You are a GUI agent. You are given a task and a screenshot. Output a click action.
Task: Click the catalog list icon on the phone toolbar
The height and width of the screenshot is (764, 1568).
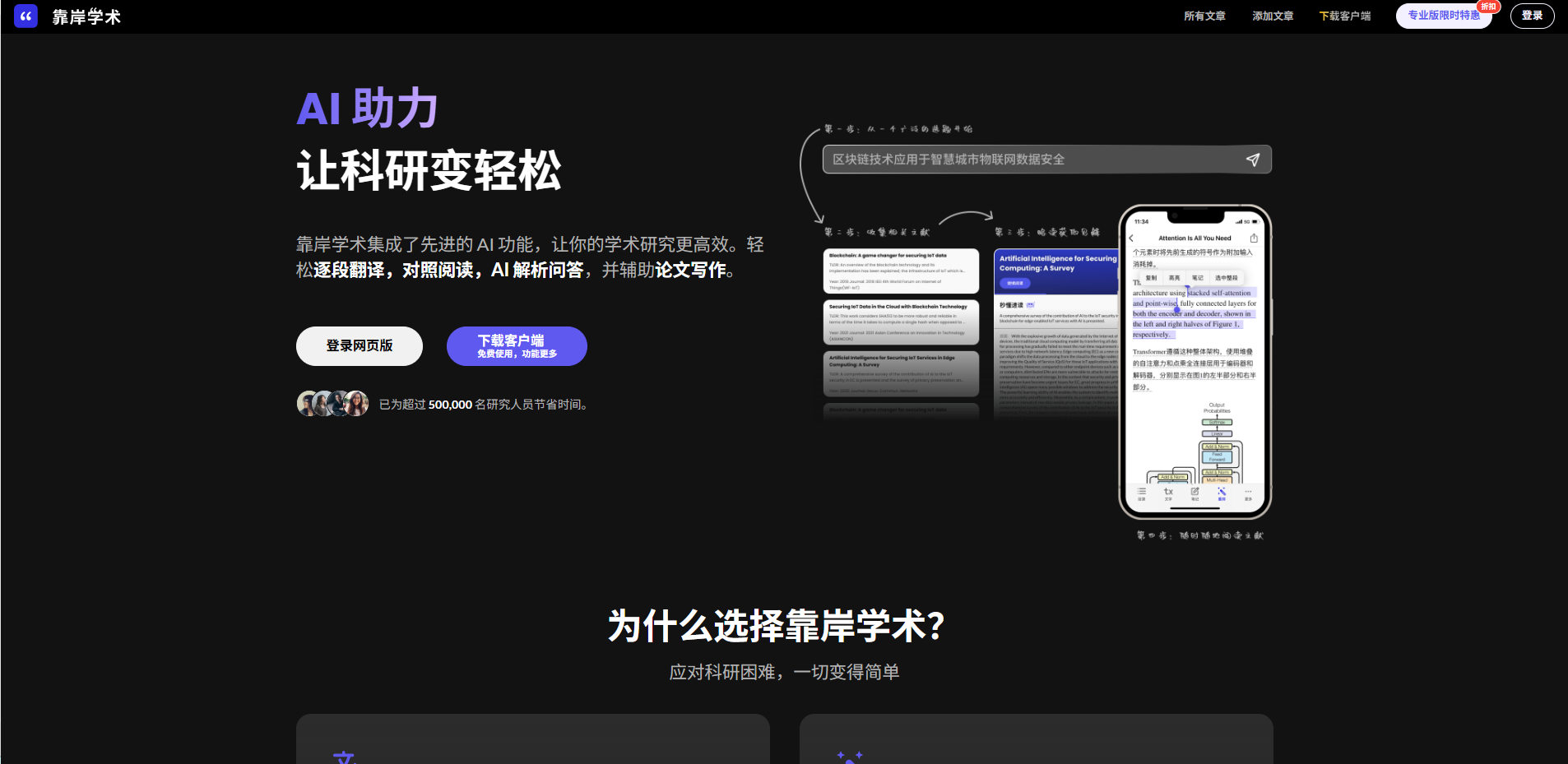click(x=1142, y=491)
